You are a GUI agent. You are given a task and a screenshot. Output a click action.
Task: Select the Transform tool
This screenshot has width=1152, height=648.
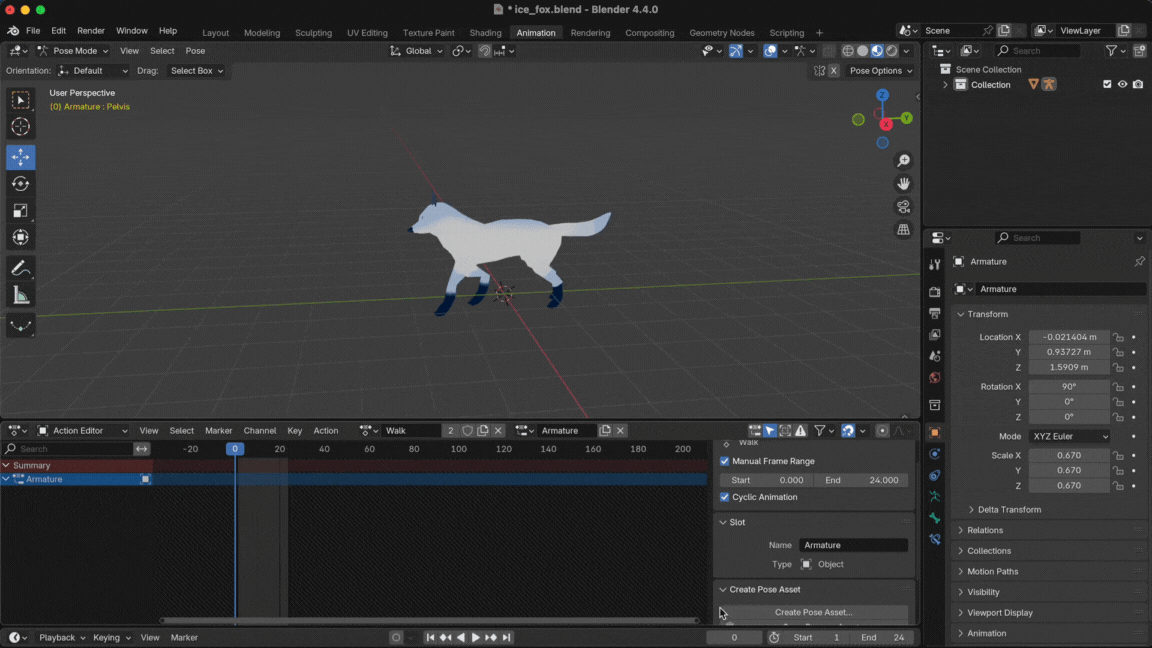coord(21,237)
